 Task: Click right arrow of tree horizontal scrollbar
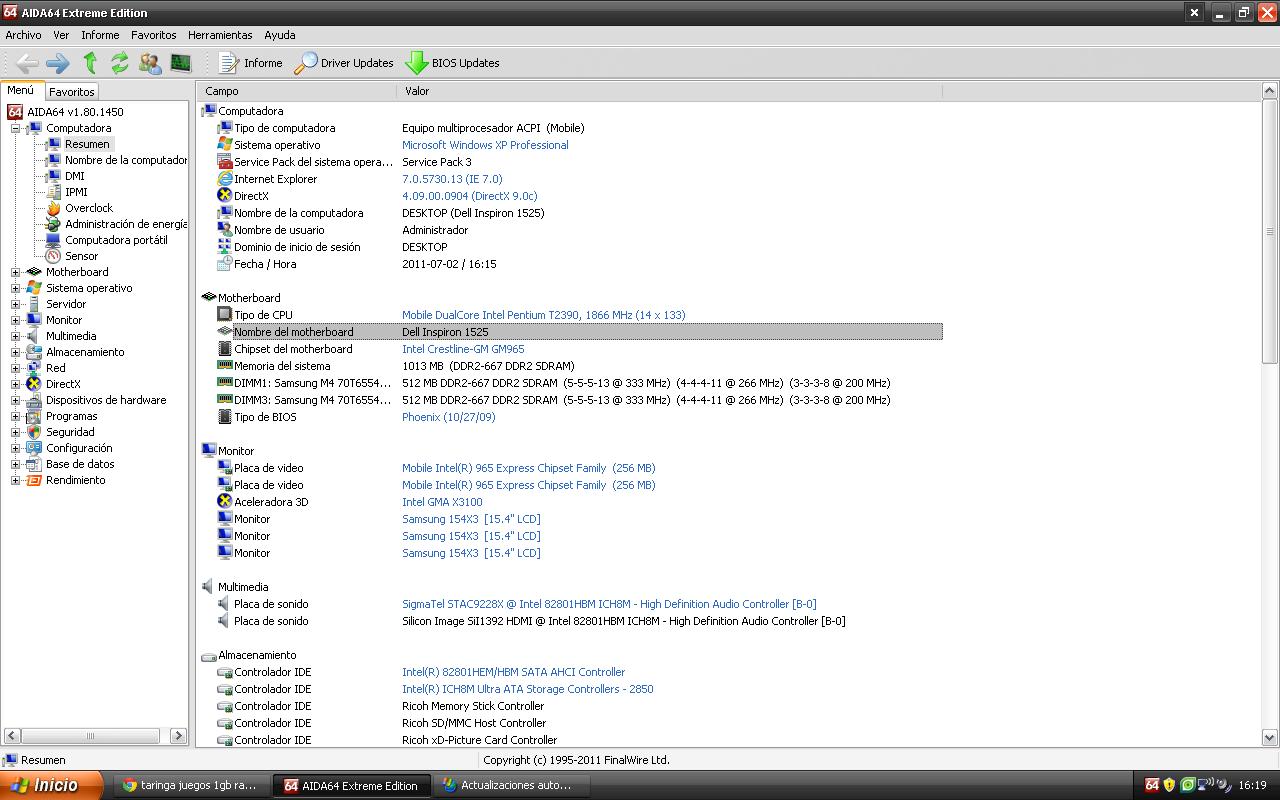[x=178, y=736]
